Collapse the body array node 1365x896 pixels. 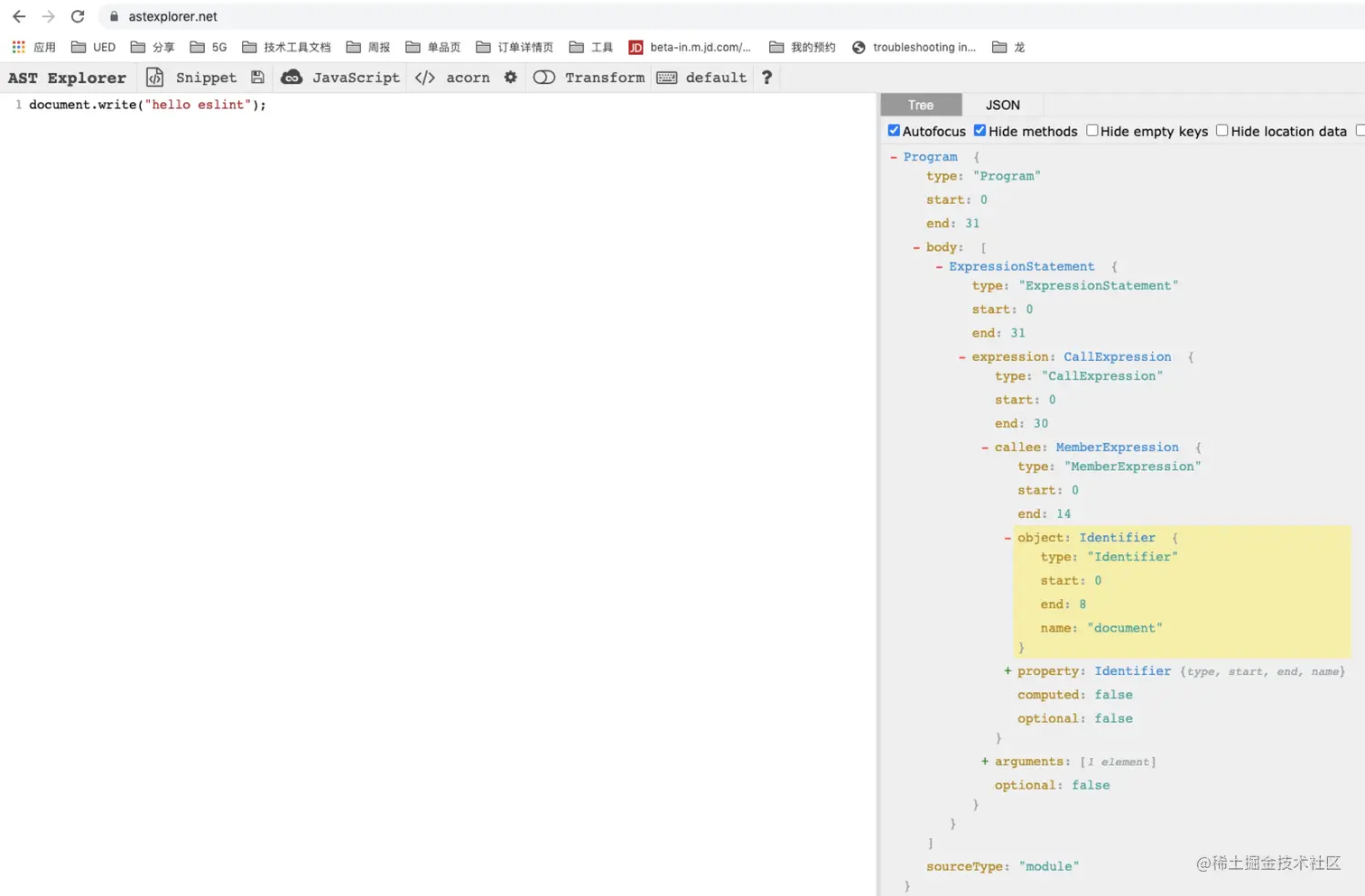pyautogui.click(x=916, y=247)
